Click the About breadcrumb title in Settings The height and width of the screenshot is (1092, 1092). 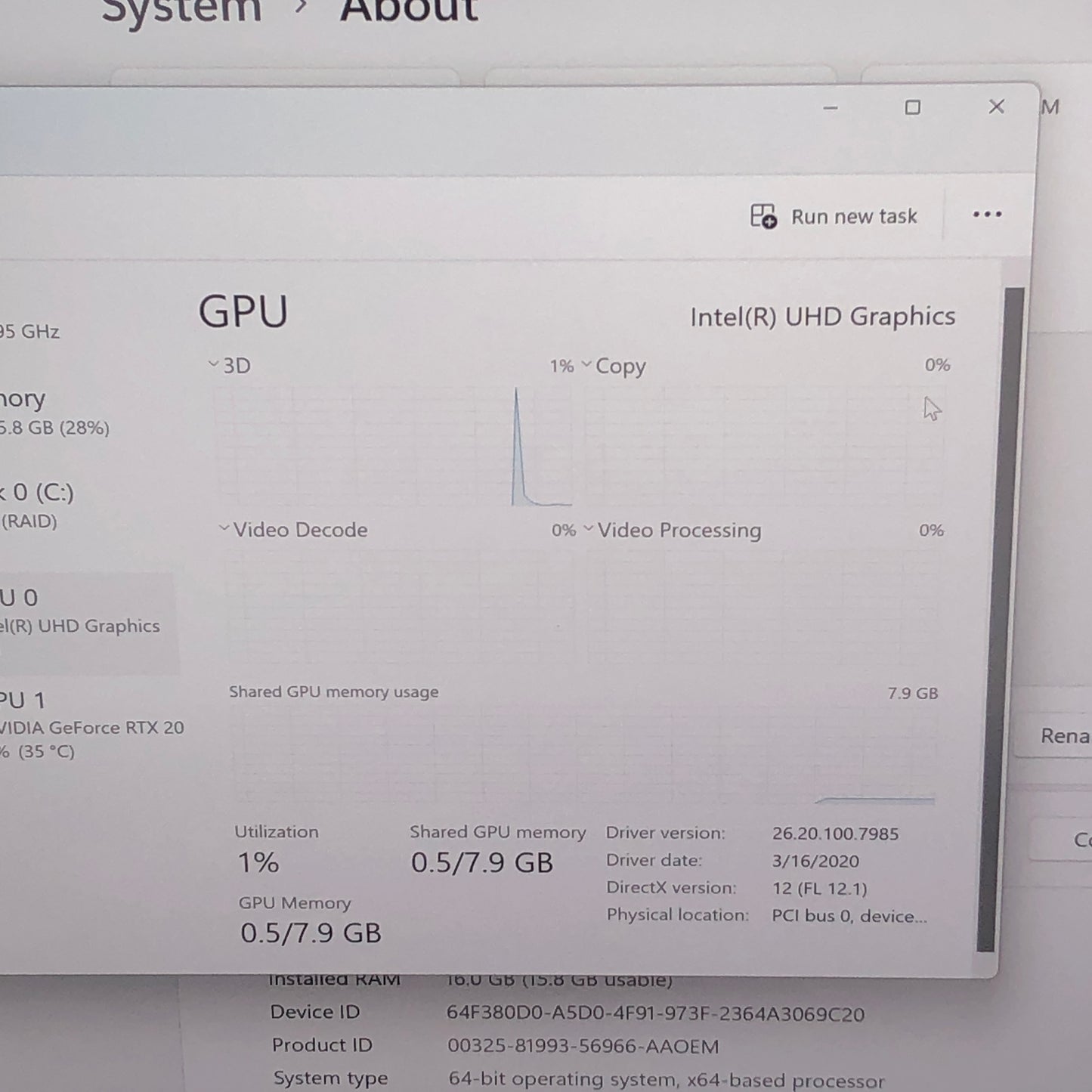[409, 11]
